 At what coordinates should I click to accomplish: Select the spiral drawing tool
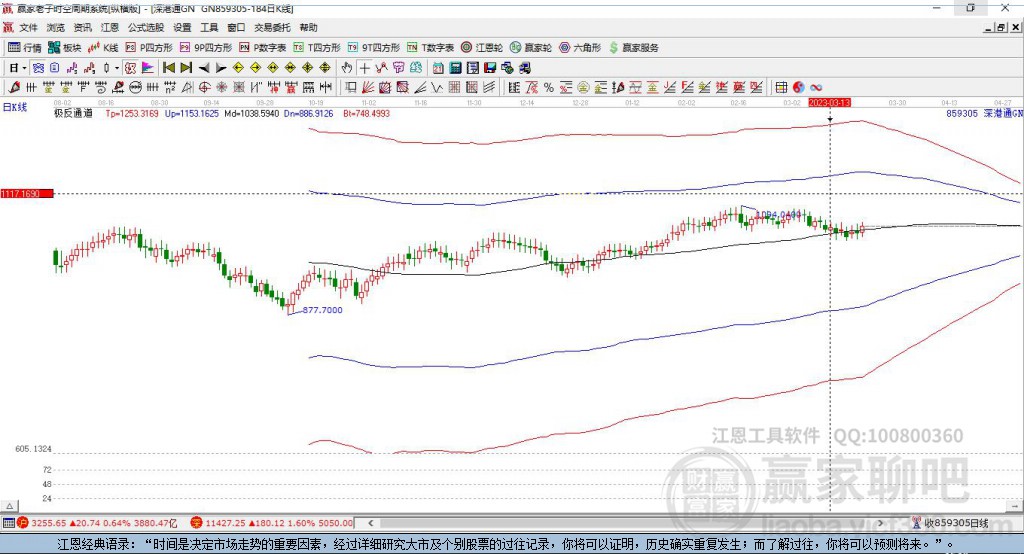[101, 87]
